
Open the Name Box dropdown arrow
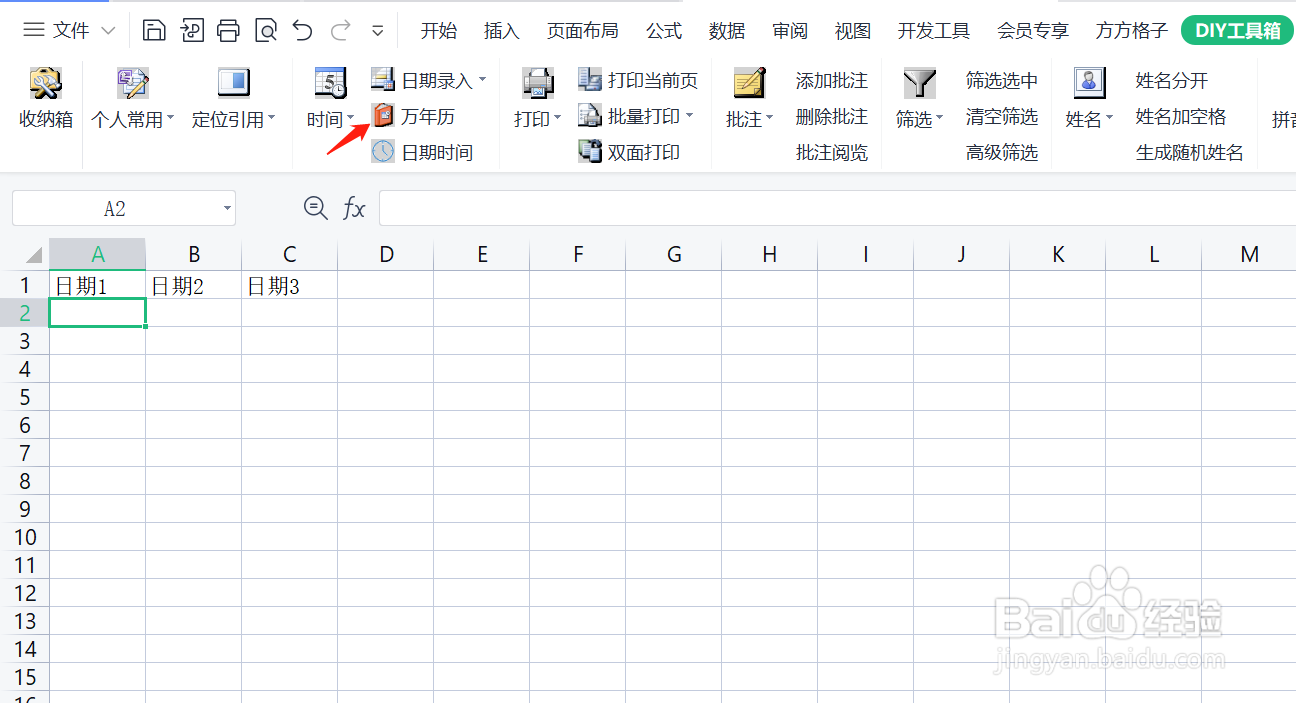pyautogui.click(x=226, y=208)
